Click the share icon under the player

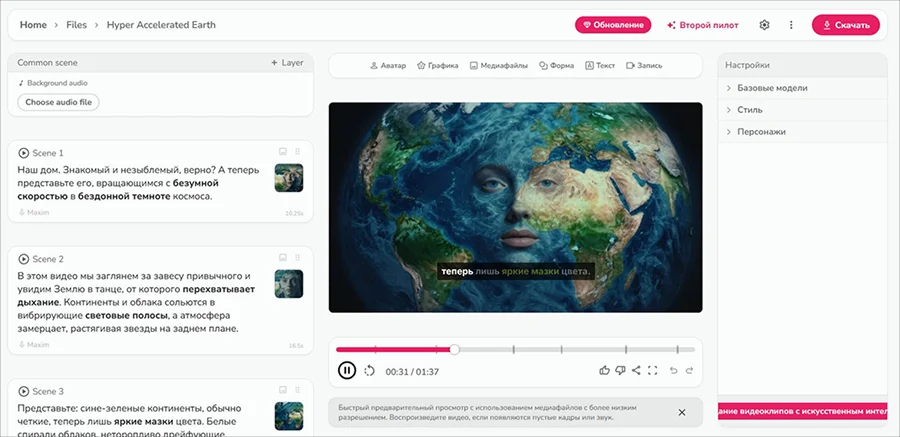coord(636,370)
